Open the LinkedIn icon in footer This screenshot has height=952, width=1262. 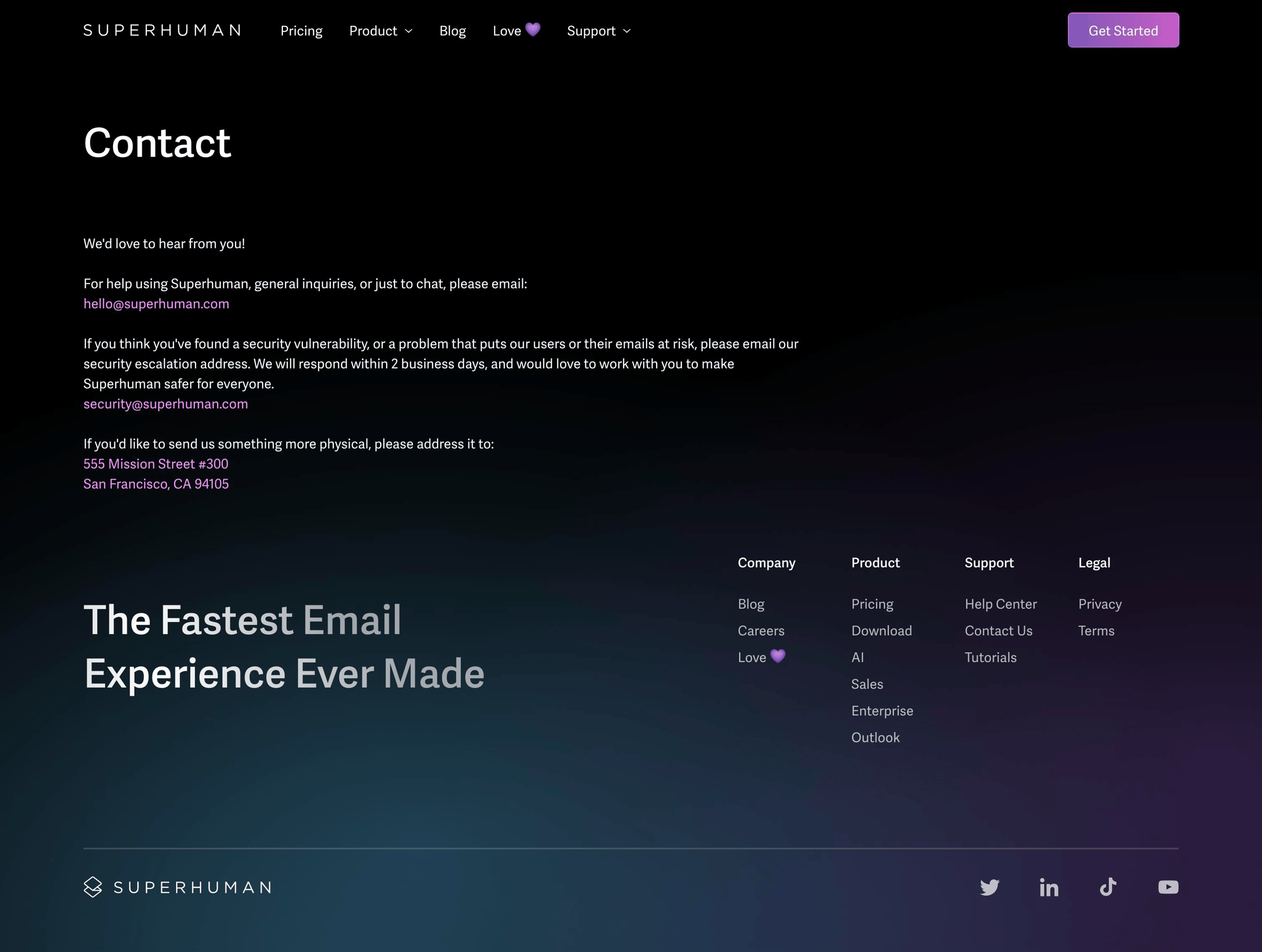(x=1049, y=887)
